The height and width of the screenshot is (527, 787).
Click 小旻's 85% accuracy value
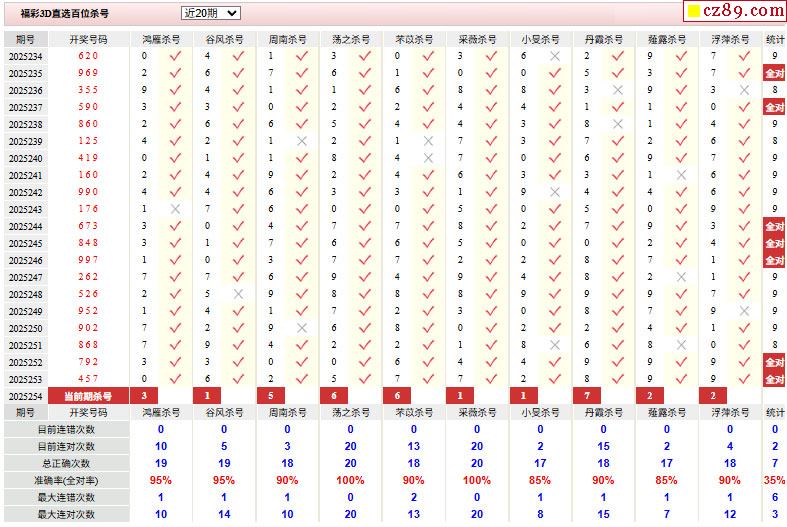click(540, 480)
